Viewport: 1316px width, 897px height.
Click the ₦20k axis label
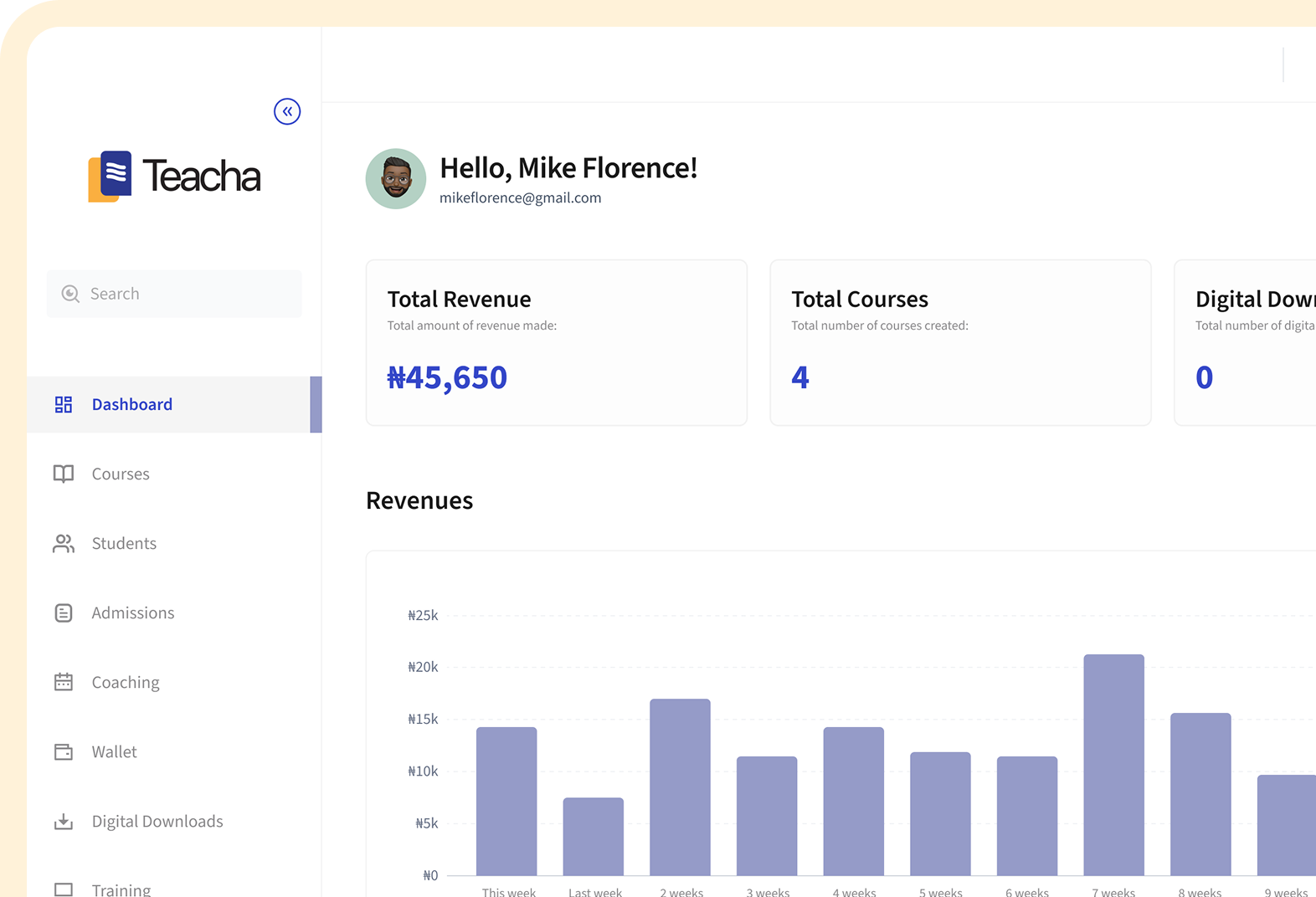[423, 668]
